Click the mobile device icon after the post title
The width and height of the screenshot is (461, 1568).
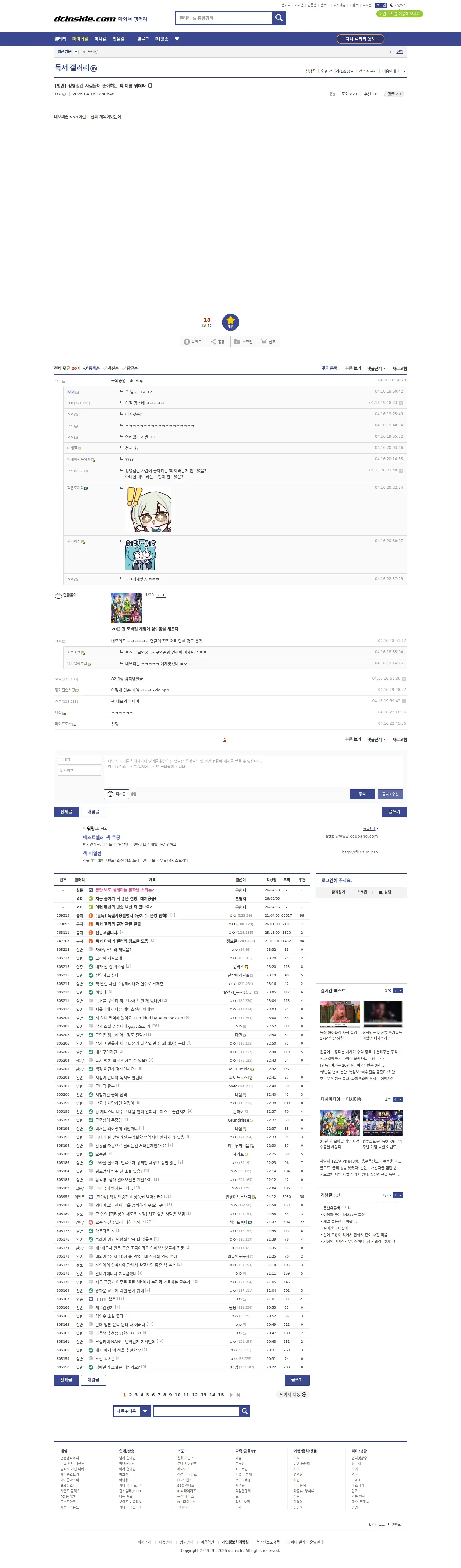click(x=150, y=86)
